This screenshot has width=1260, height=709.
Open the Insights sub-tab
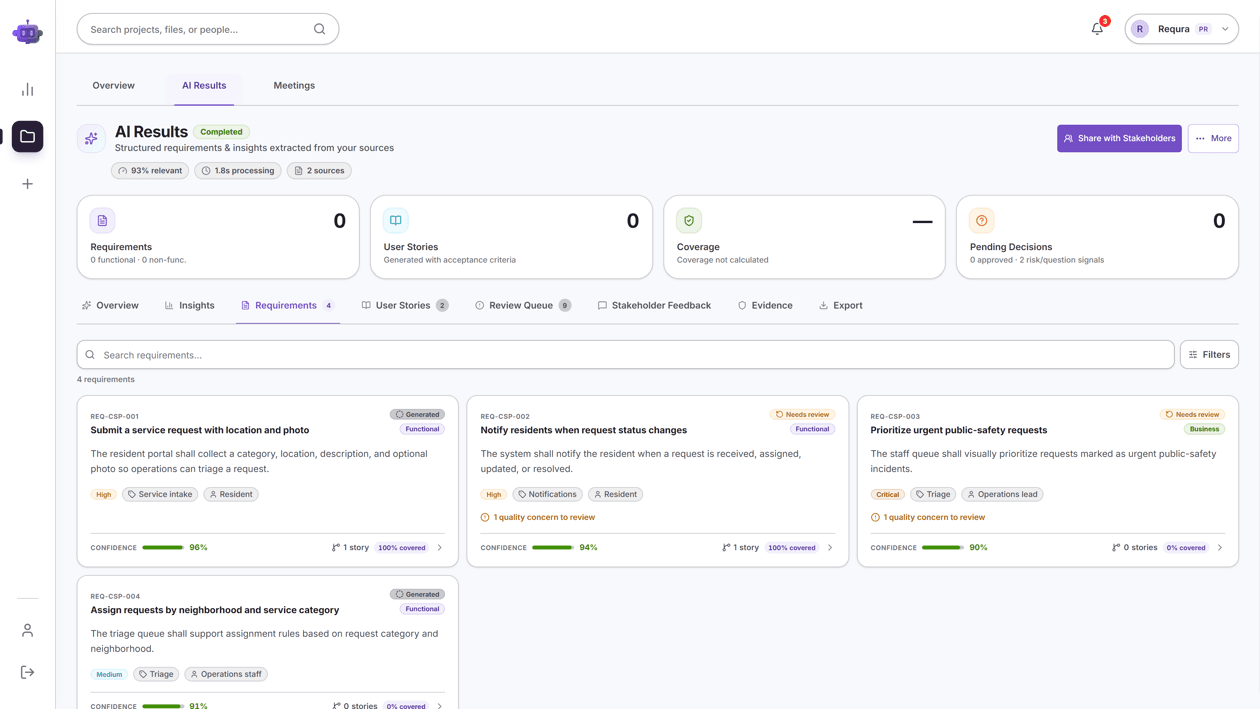[189, 306]
